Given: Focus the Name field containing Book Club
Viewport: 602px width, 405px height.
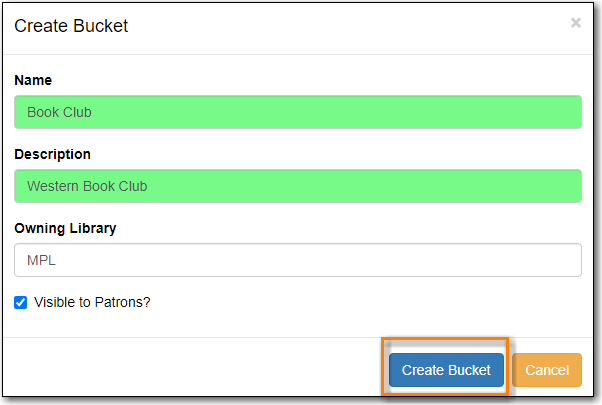Looking at the screenshot, I should point(298,112).
